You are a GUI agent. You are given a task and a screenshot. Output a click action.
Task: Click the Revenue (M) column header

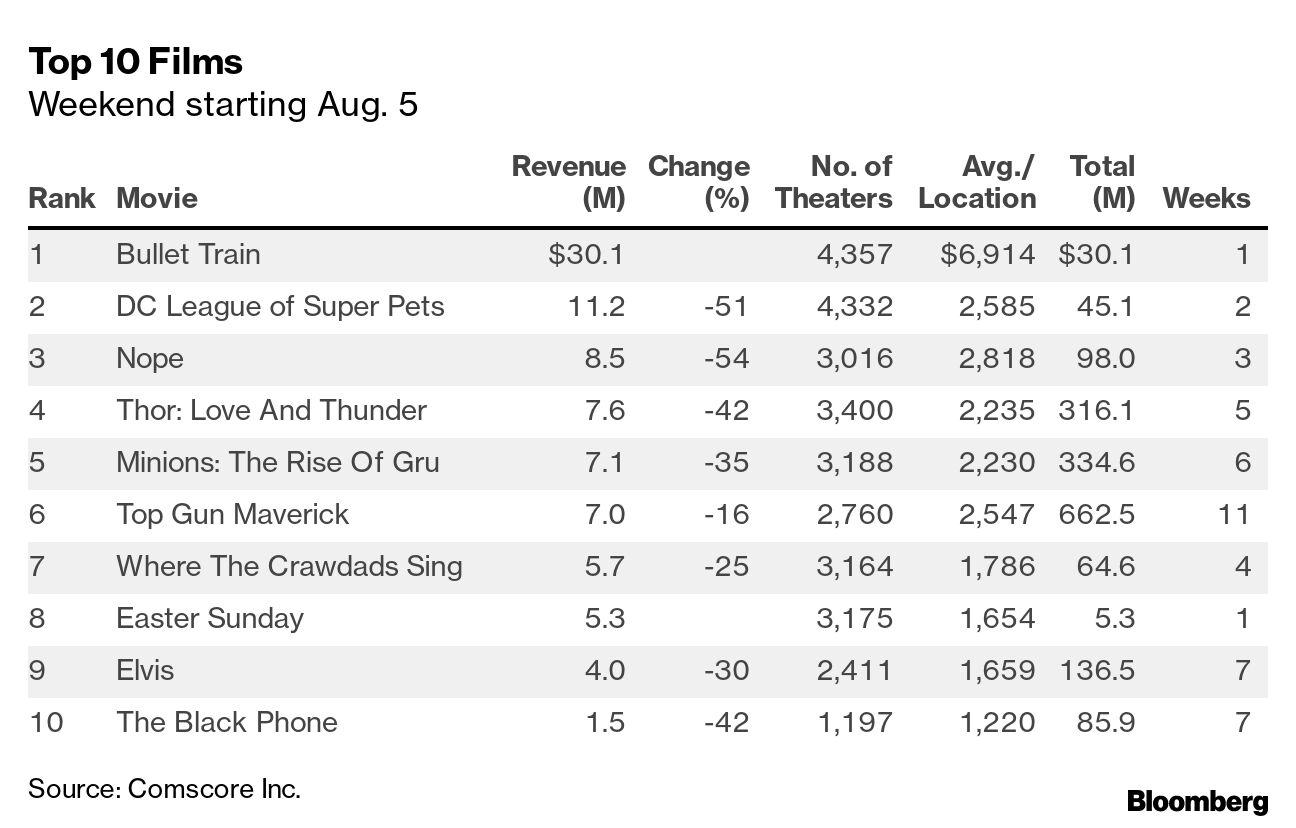pyautogui.click(x=568, y=182)
